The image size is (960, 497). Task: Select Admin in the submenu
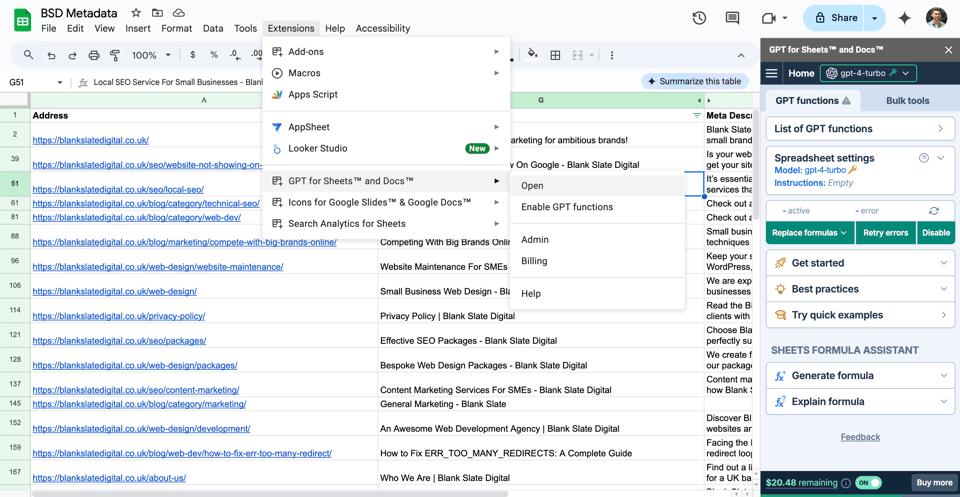597,239
